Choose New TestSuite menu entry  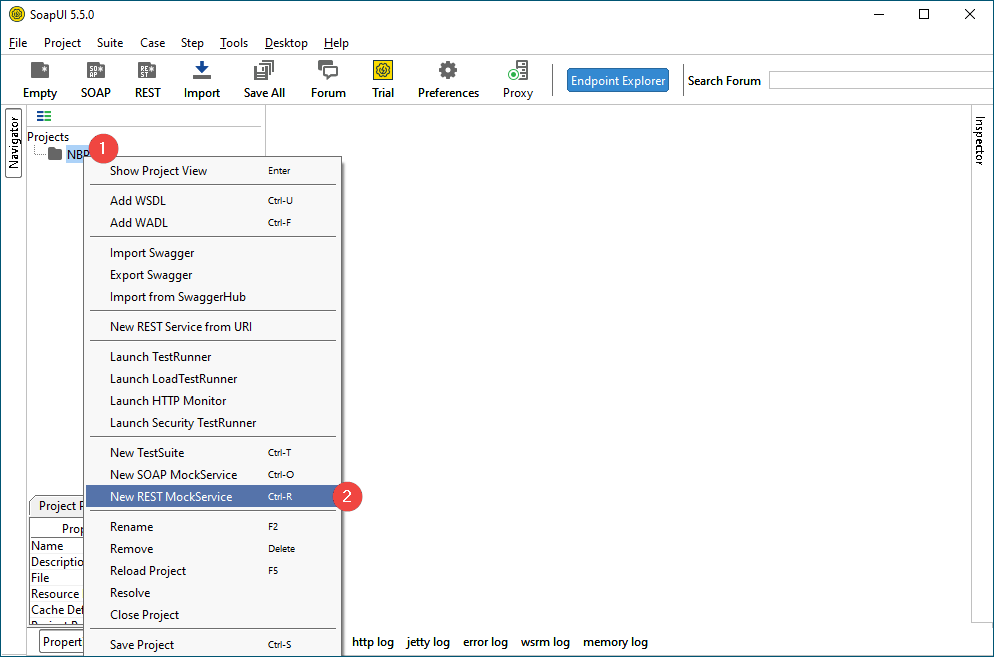pos(212,453)
